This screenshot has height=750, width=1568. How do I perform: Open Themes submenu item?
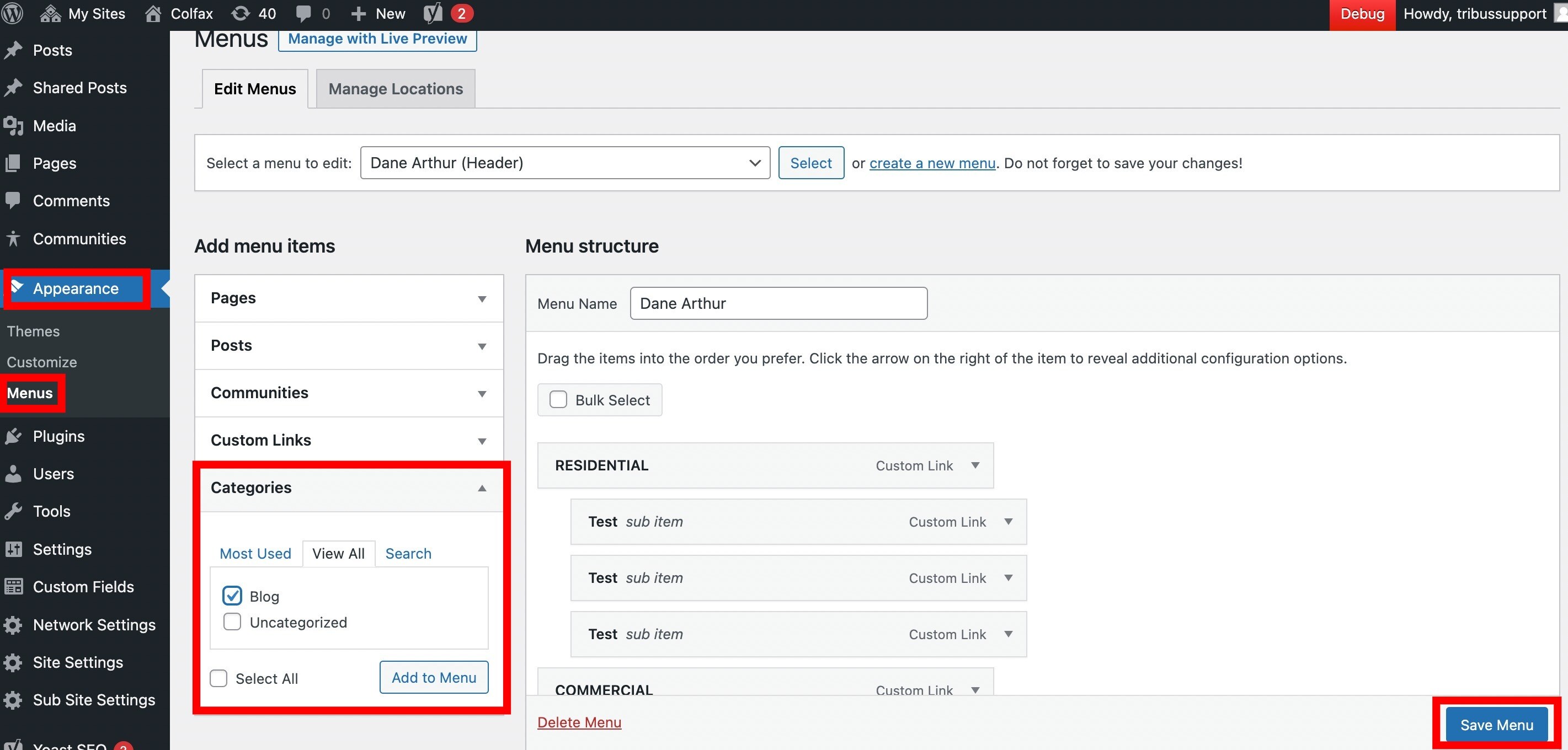pos(34,331)
